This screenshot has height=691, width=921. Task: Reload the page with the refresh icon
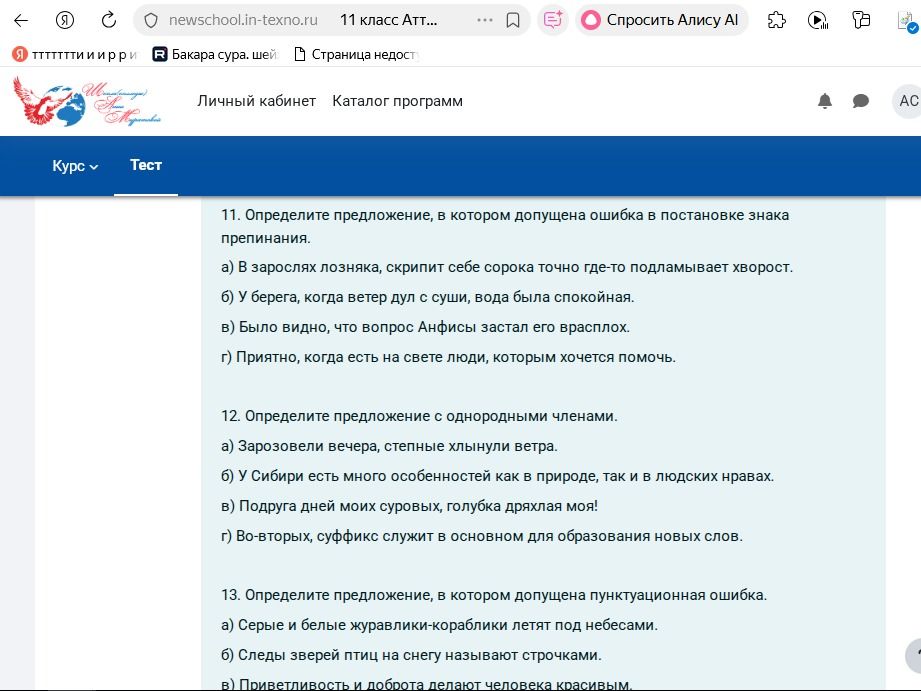[x=109, y=21]
